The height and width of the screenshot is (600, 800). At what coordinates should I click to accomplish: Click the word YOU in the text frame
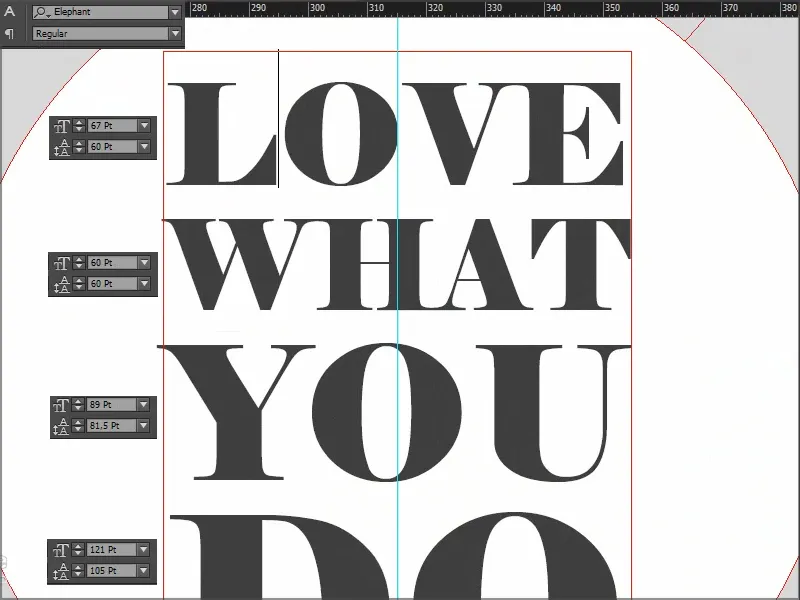pyautogui.click(x=394, y=413)
